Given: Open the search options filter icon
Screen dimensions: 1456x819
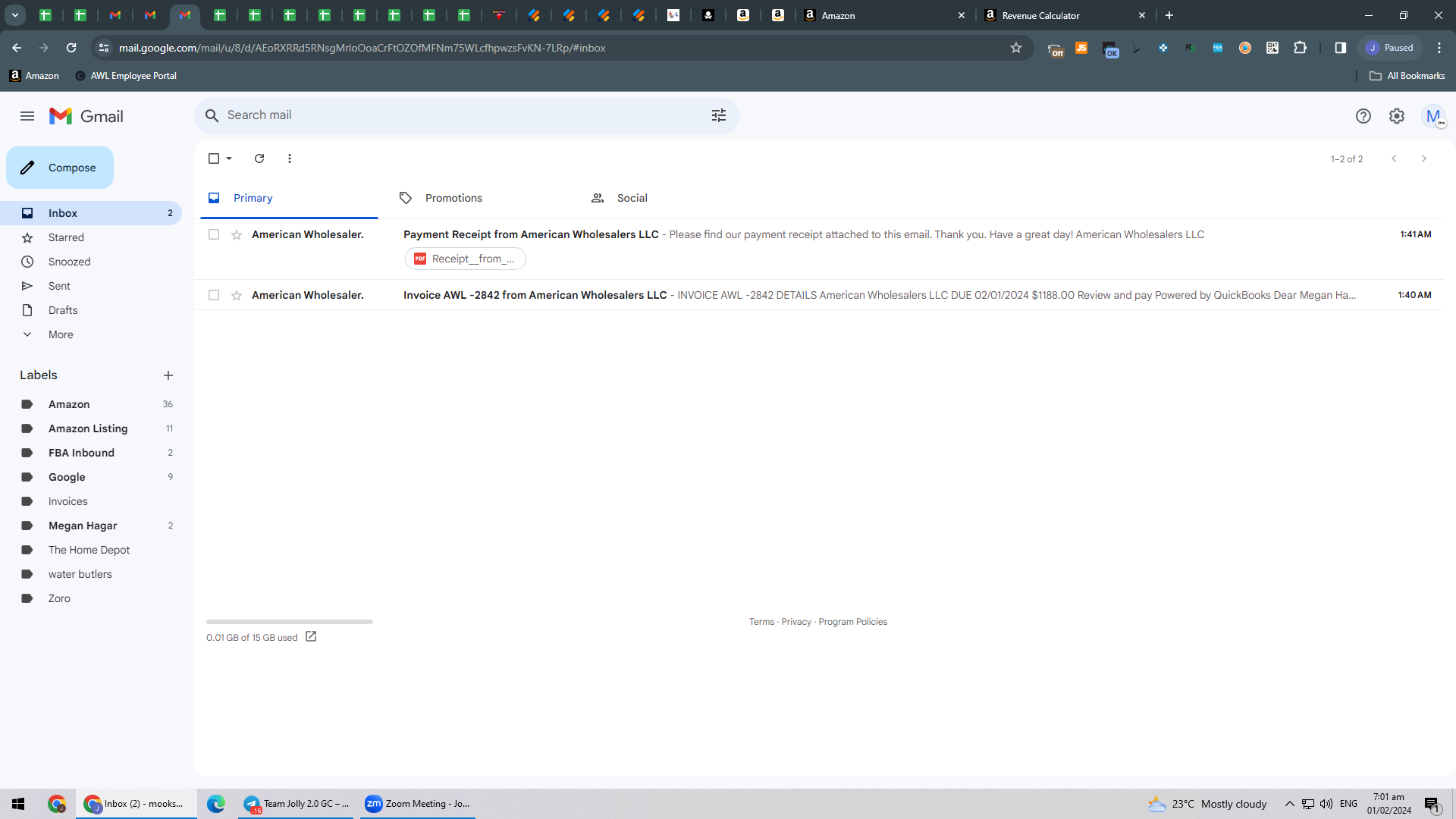Looking at the screenshot, I should point(718,115).
